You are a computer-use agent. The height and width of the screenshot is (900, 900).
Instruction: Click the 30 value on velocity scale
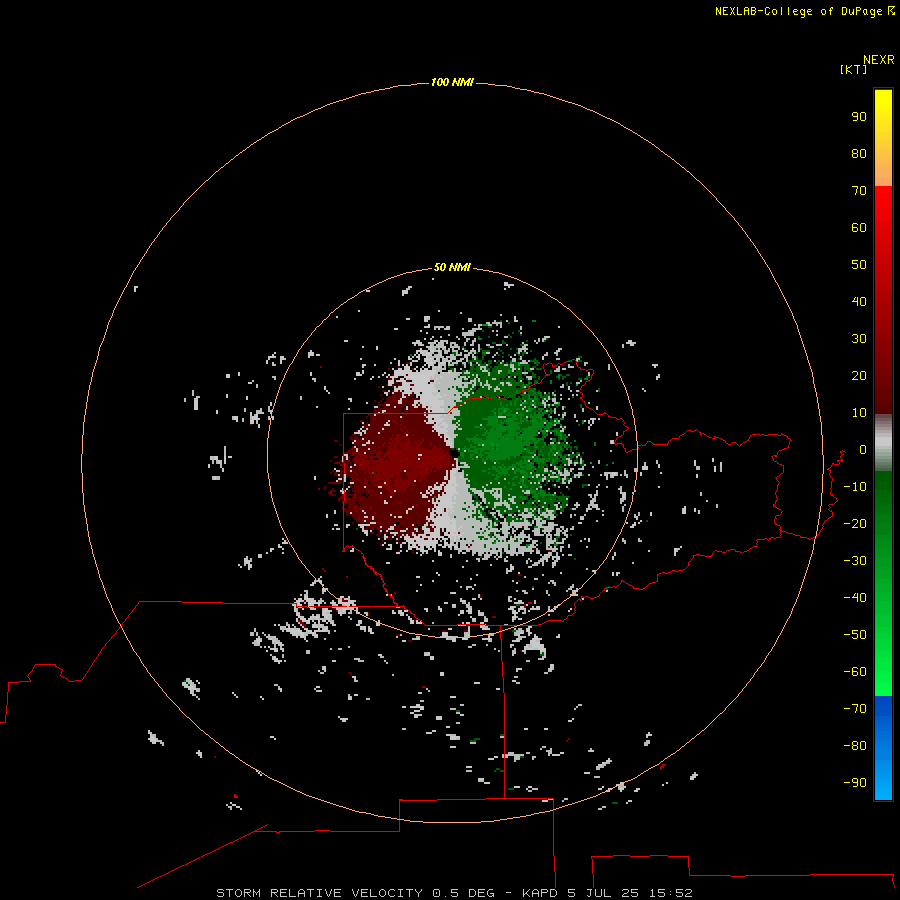point(859,339)
